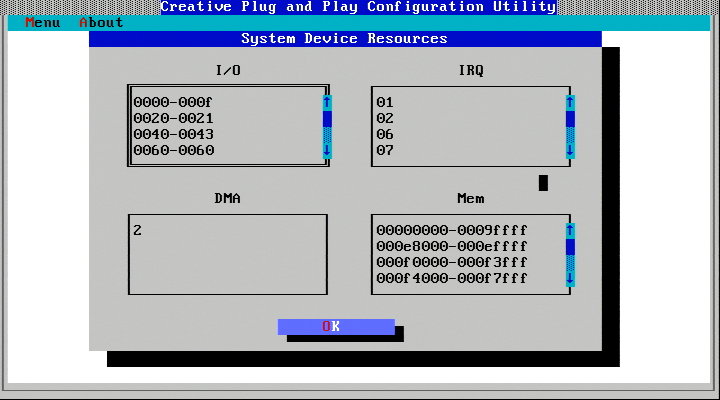Image resolution: width=720 pixels, height=400 pixels.
Task: Select memory range 000f4000-000f7fff
Action: (452, 279)
